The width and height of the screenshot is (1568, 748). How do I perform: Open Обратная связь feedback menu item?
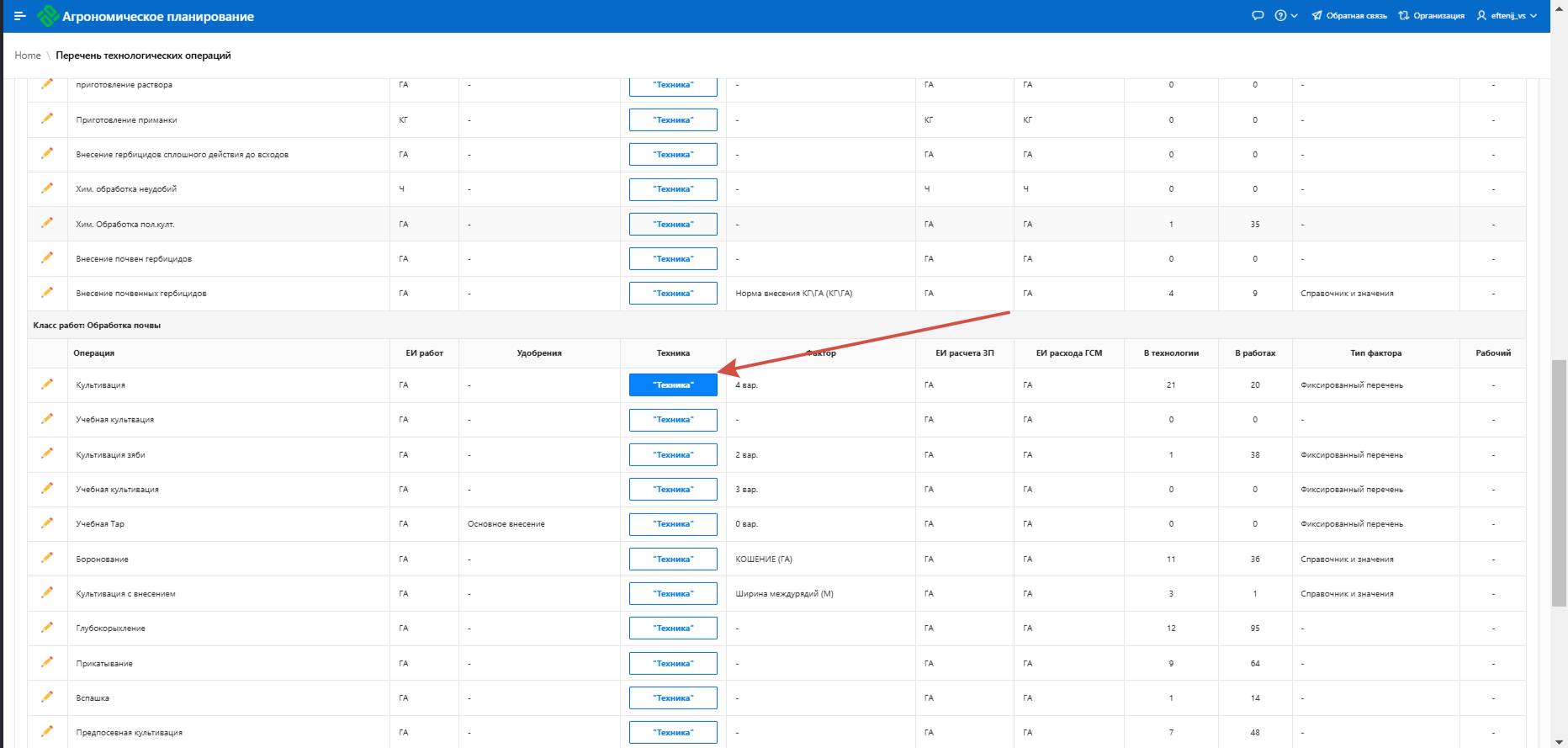(x=1349, y=16)
